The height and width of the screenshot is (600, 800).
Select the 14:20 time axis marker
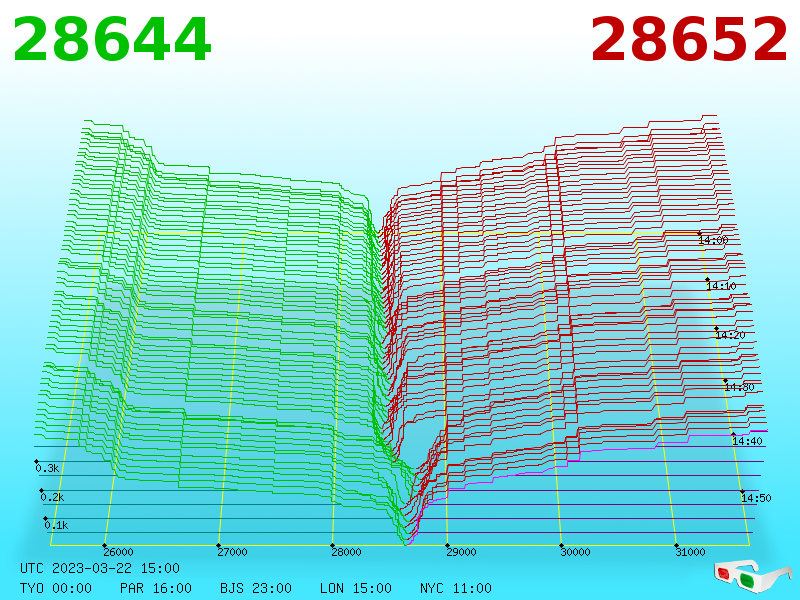[x=730, y=335]
